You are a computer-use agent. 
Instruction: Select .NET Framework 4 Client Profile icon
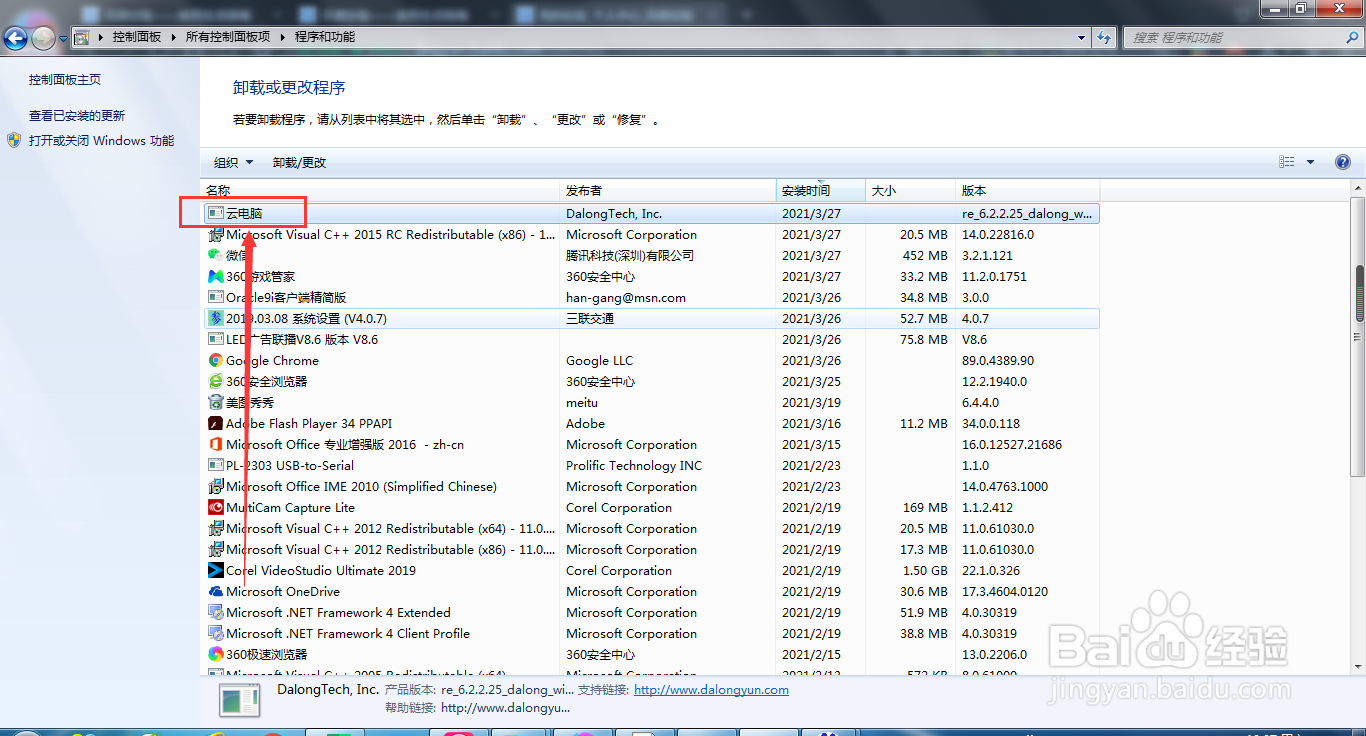coord(215,634)
